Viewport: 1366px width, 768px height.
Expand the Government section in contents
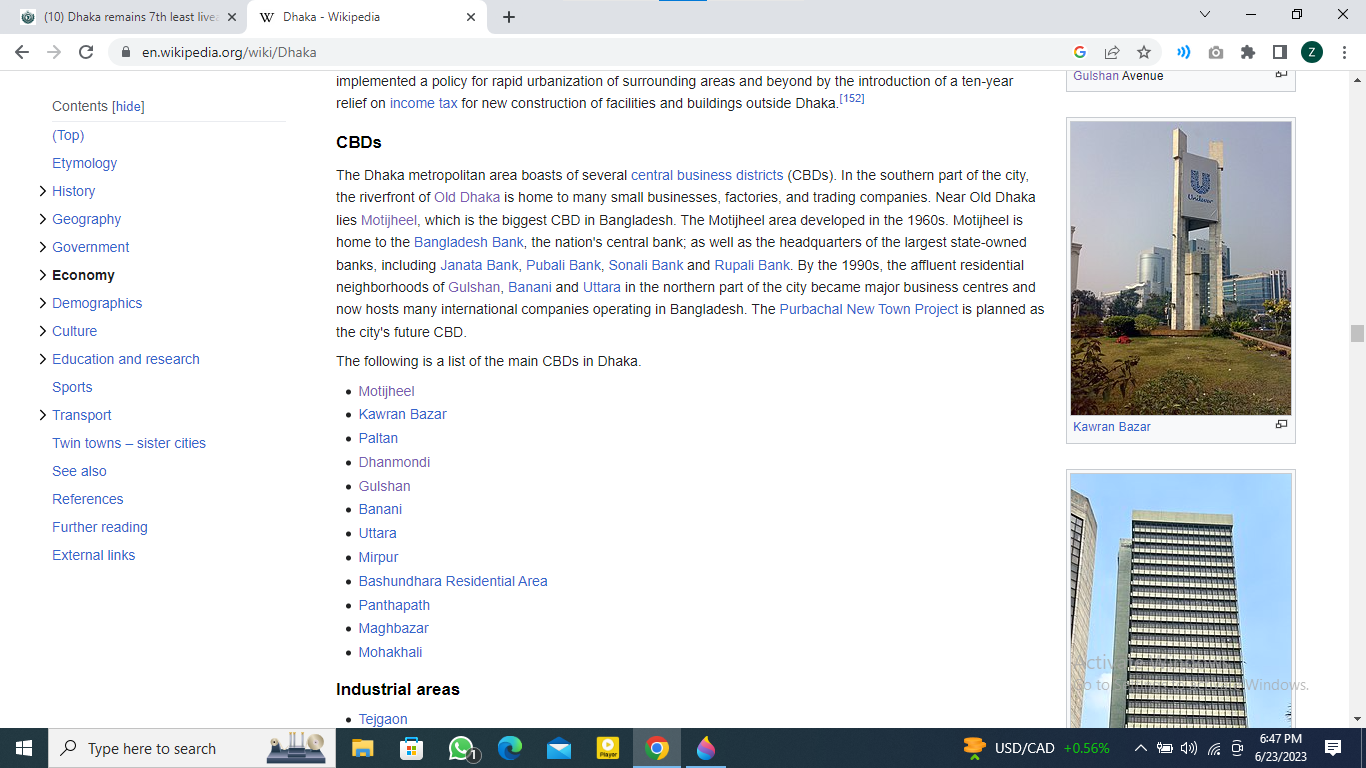pyautogui.click(x=42, y=247)
